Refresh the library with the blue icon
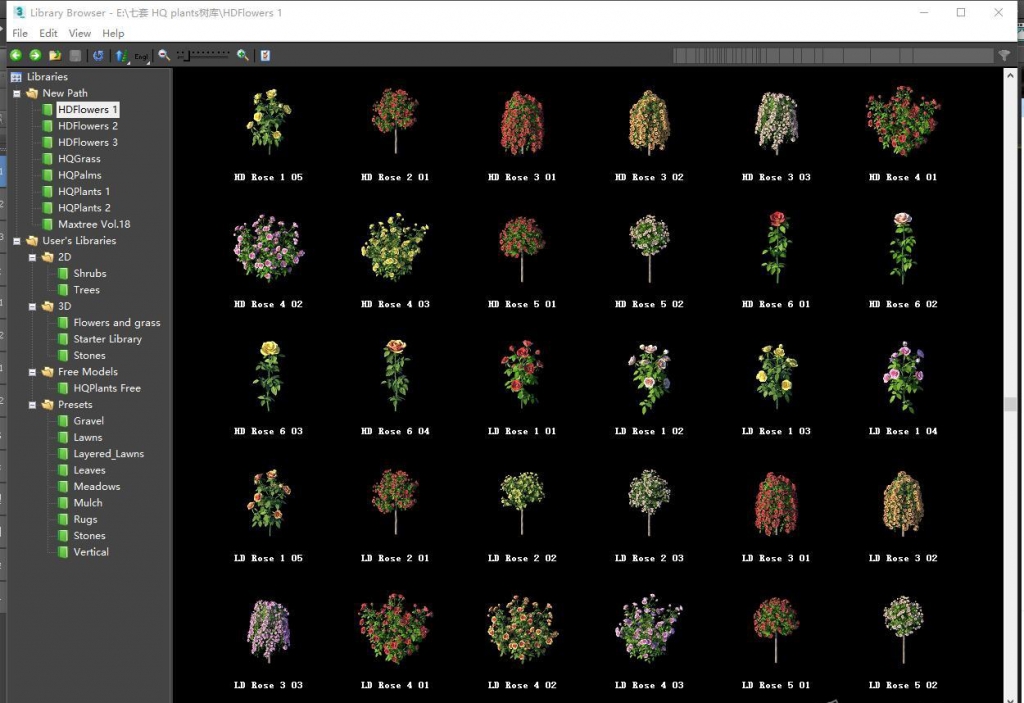The width and height of the screenshot is (1024, 703). tap(98, 56)
